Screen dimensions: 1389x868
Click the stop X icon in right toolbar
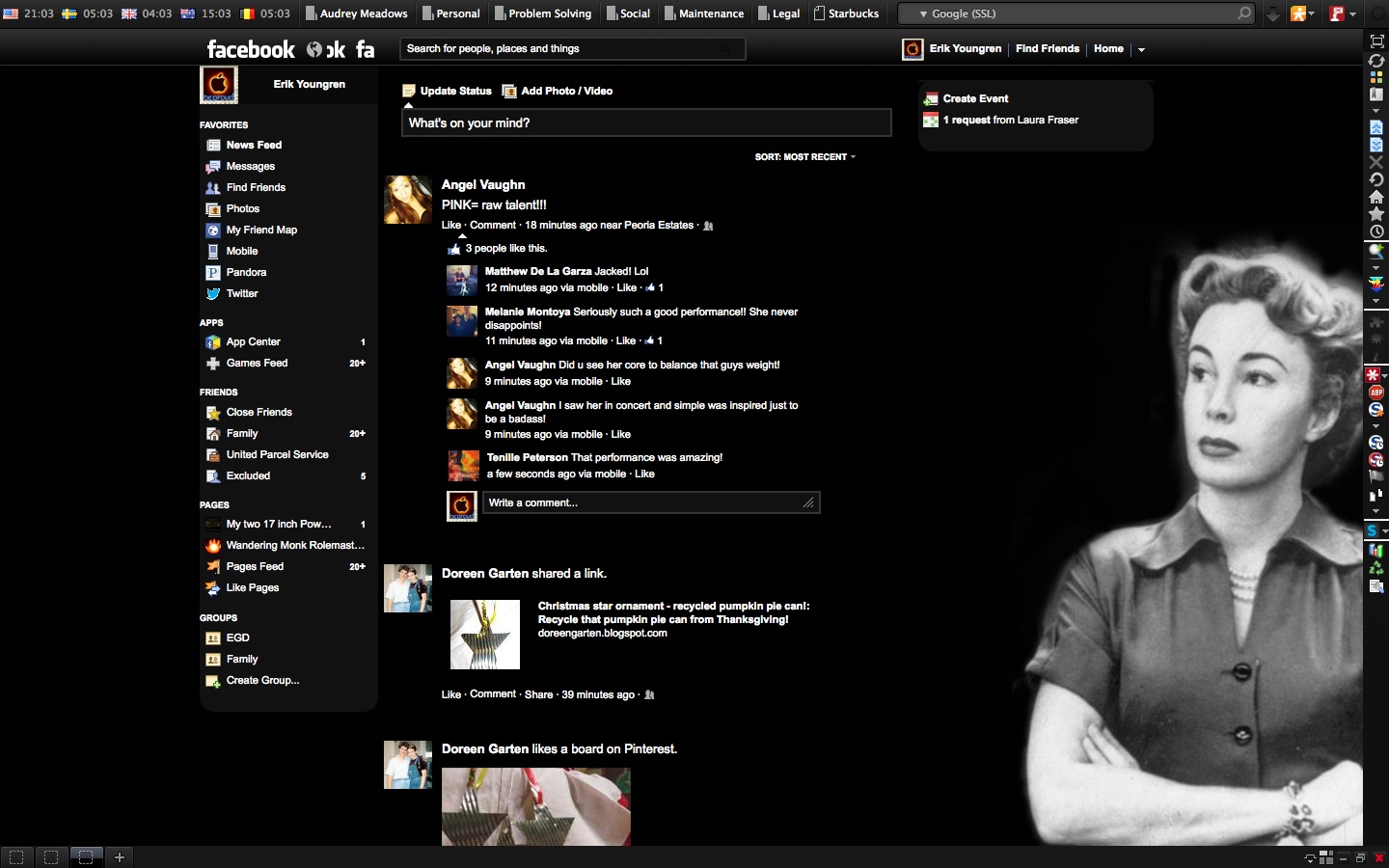click(x=1376, y=162)
